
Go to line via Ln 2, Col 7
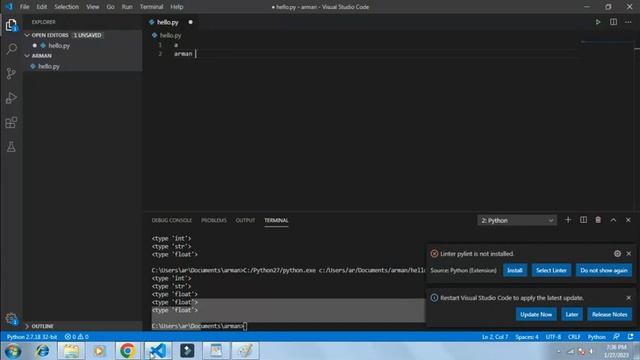tap(495, 337)
